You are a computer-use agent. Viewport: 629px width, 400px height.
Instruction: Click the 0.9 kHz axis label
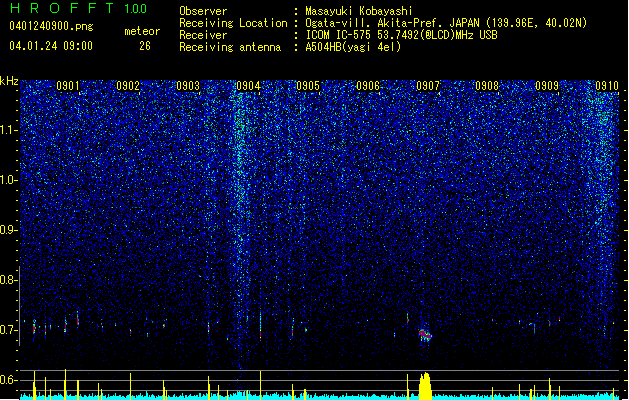pos(9,230)
